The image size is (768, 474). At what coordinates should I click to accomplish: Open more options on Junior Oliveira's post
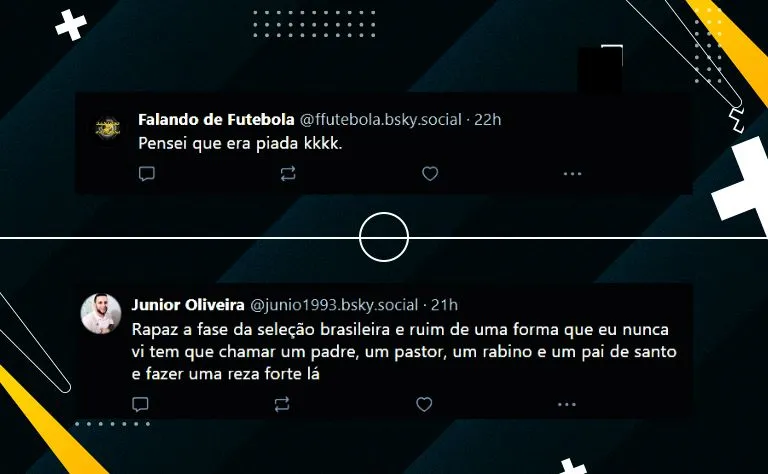(566, 404)
